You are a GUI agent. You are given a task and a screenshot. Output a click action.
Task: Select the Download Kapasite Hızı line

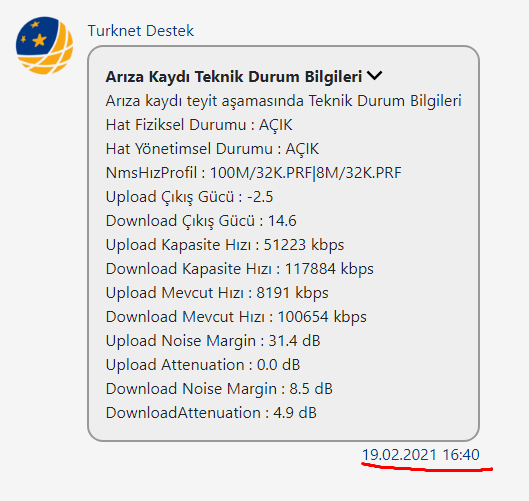click(x=240, y=269)
